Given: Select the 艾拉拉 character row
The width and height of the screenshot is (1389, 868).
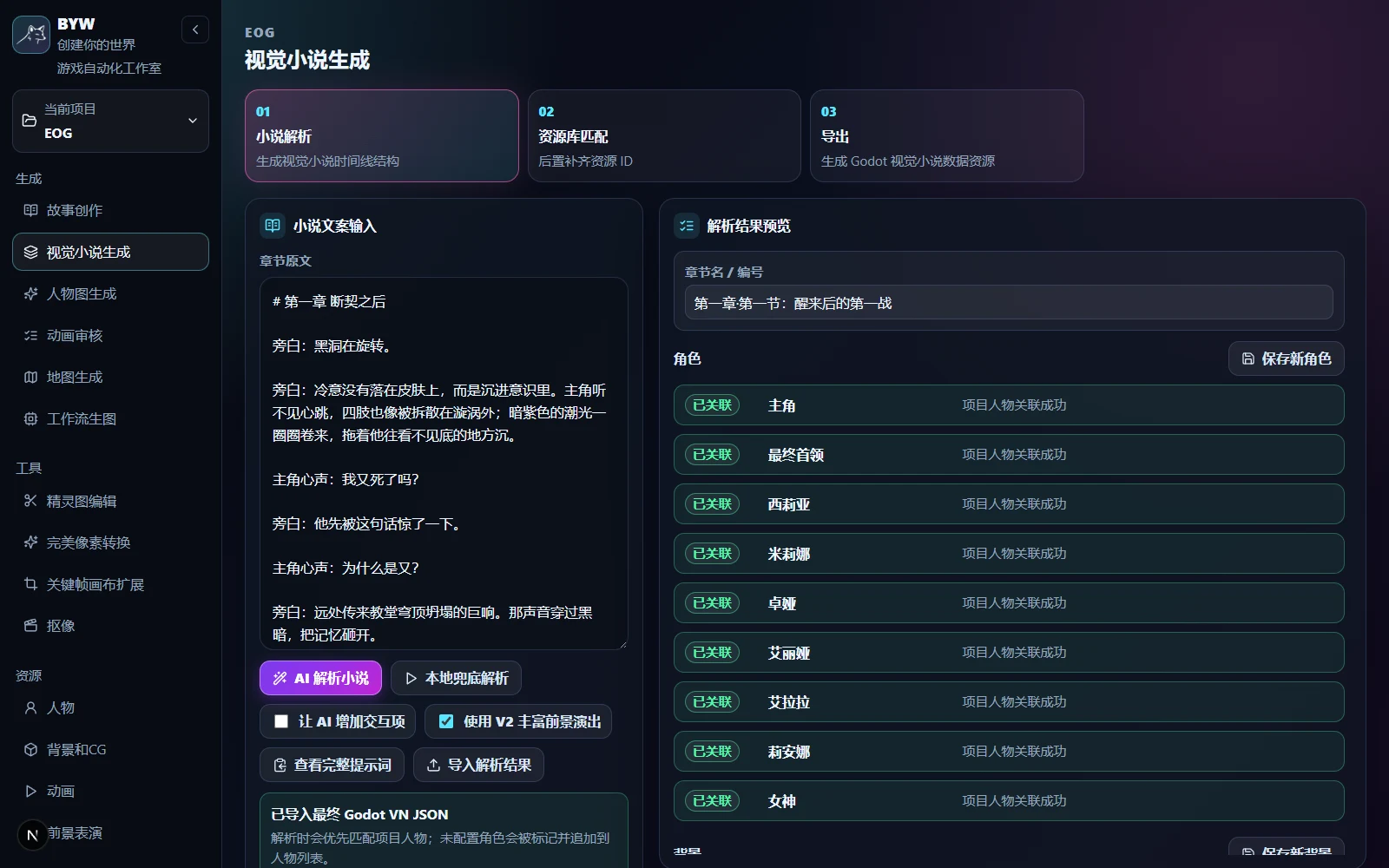Looking at the screenshot, I should click(x=1009, y=702).
